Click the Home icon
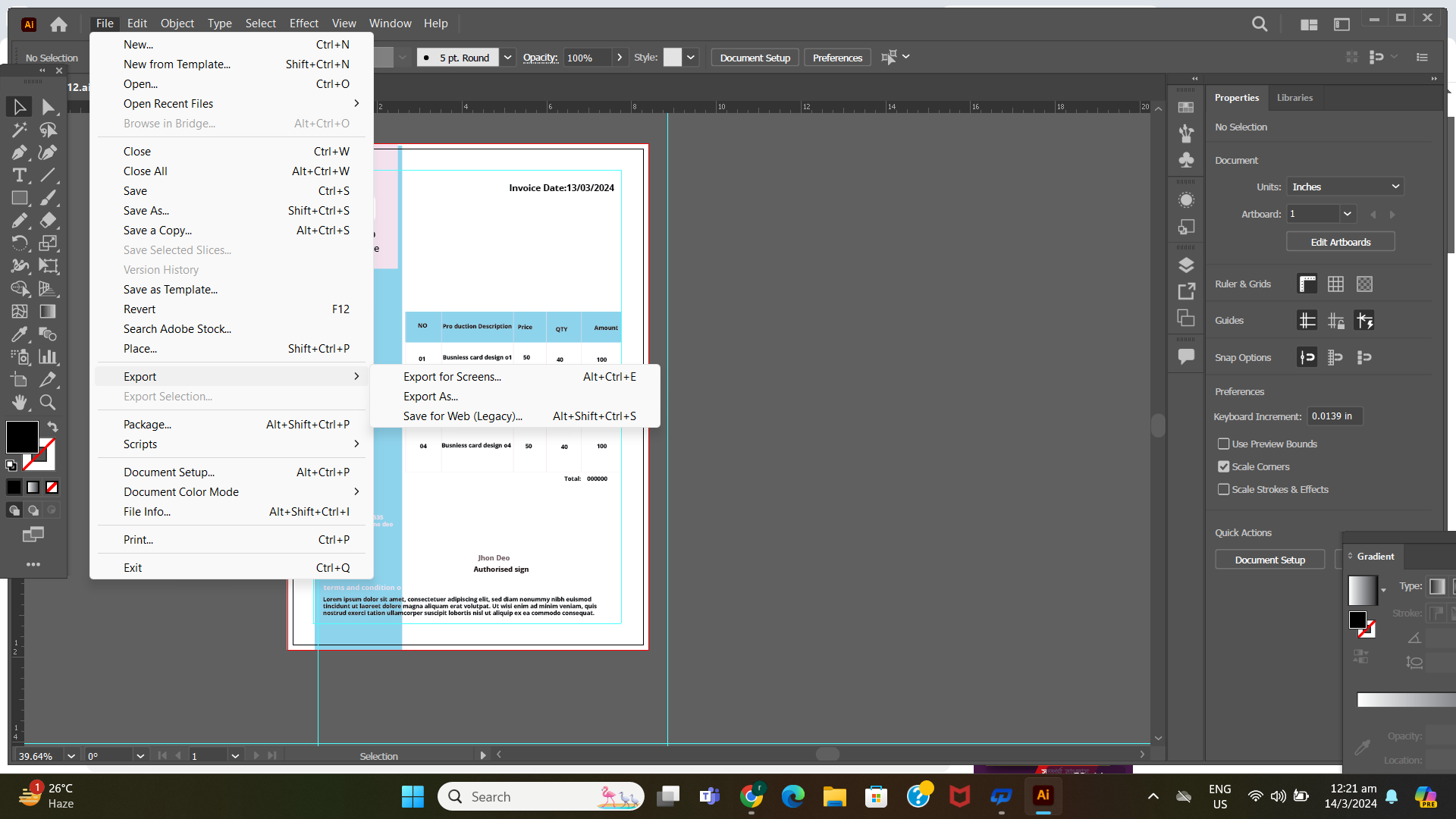 click(x=58, y=24)
